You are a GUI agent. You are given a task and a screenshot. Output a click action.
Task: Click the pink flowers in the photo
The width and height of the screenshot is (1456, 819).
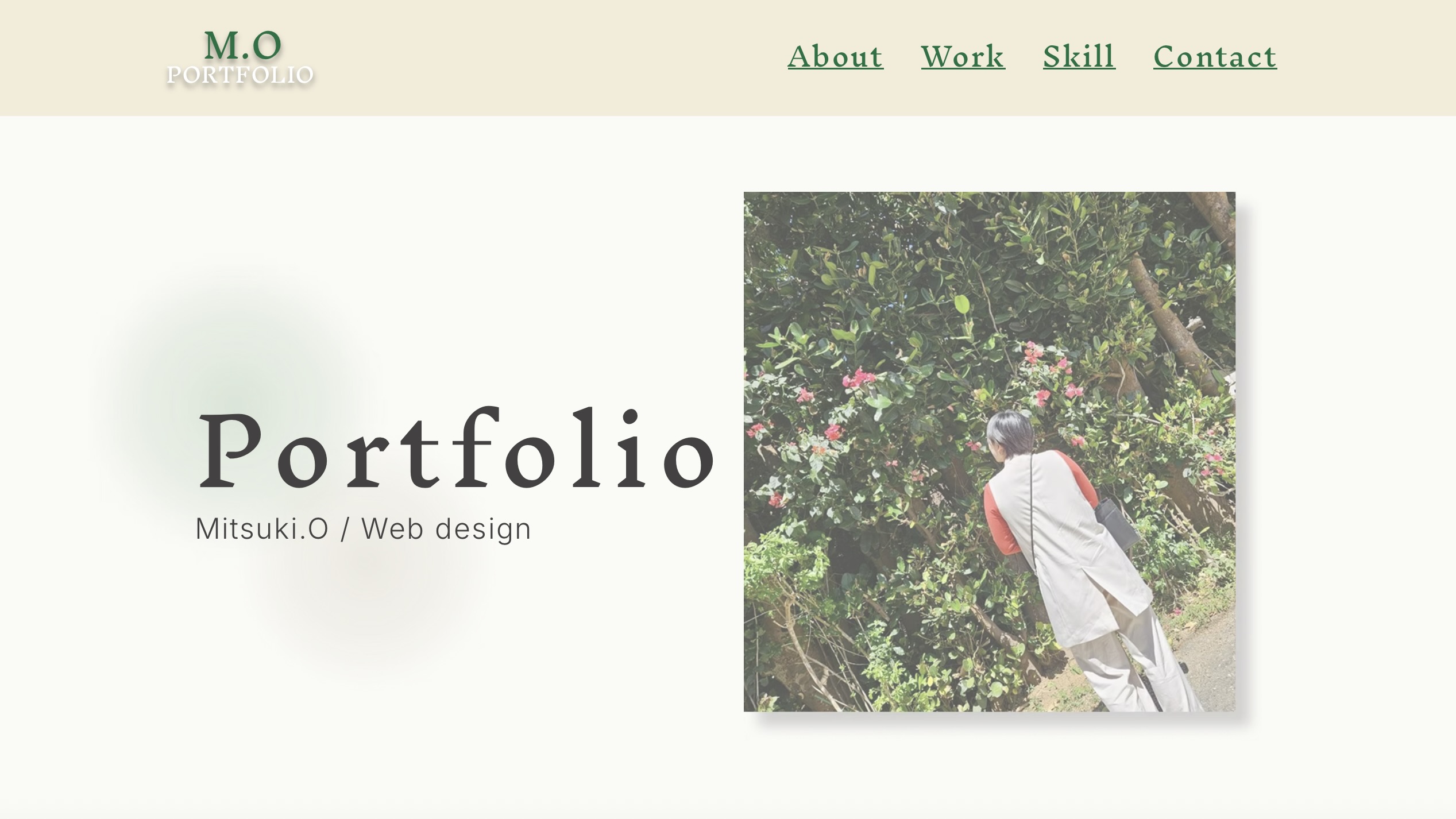(859, 378)
